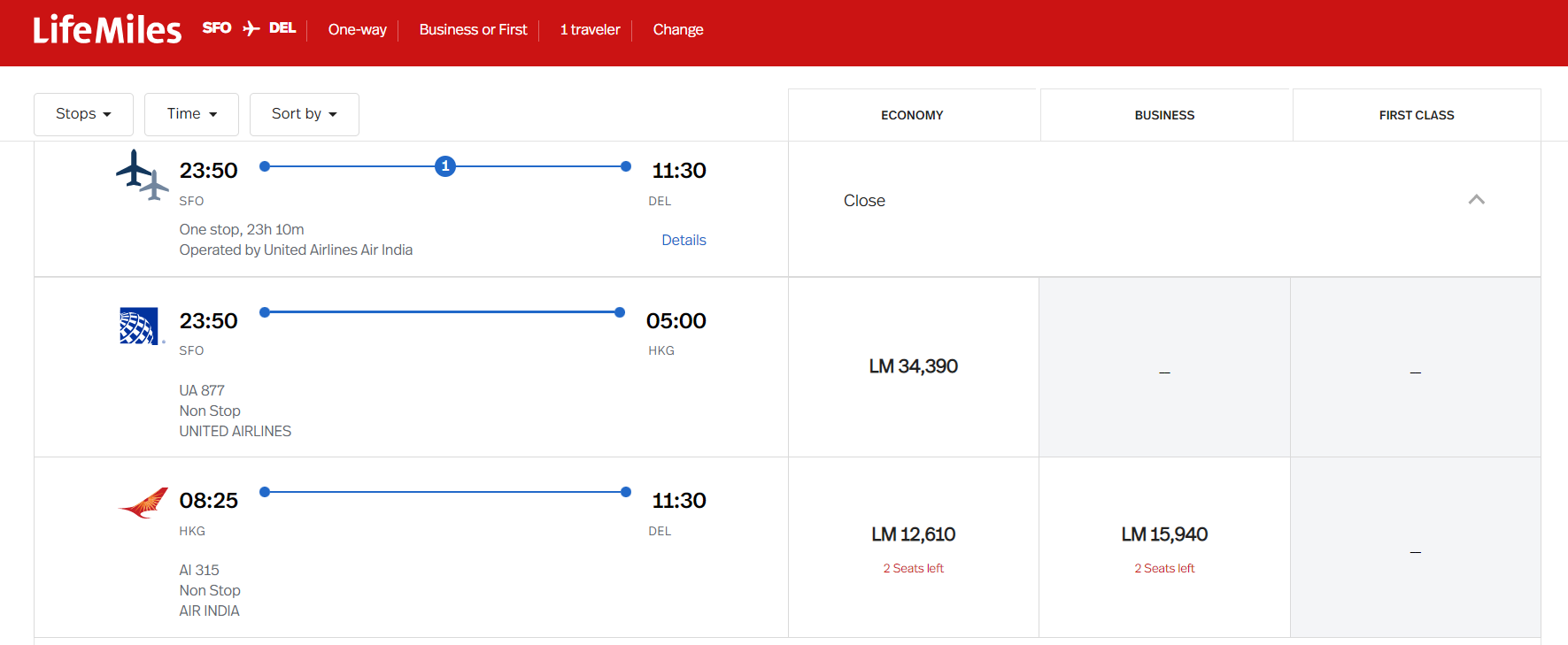Screen dimensions: 1568x645
Task: Click the One stop, 23h 10m duration text
Action: [242, 229]
